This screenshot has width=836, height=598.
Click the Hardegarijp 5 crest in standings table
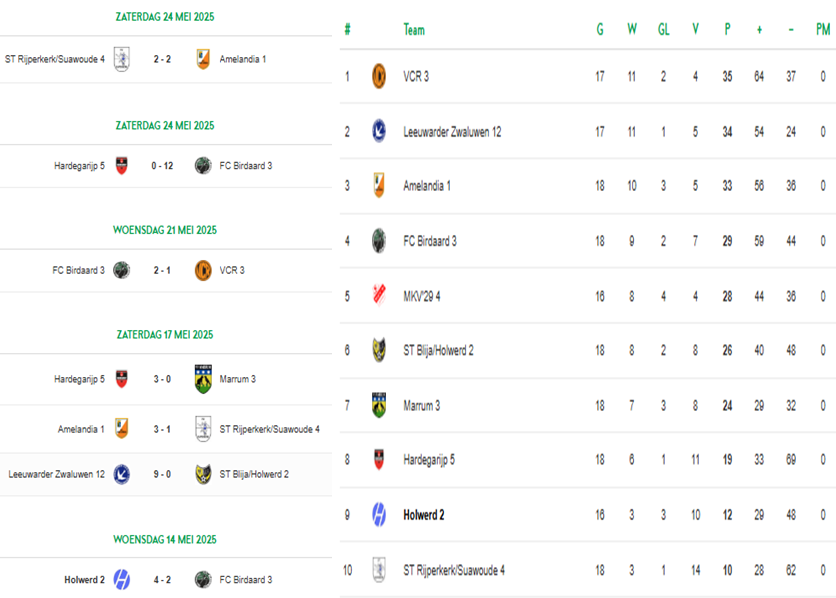click(379, 459)
